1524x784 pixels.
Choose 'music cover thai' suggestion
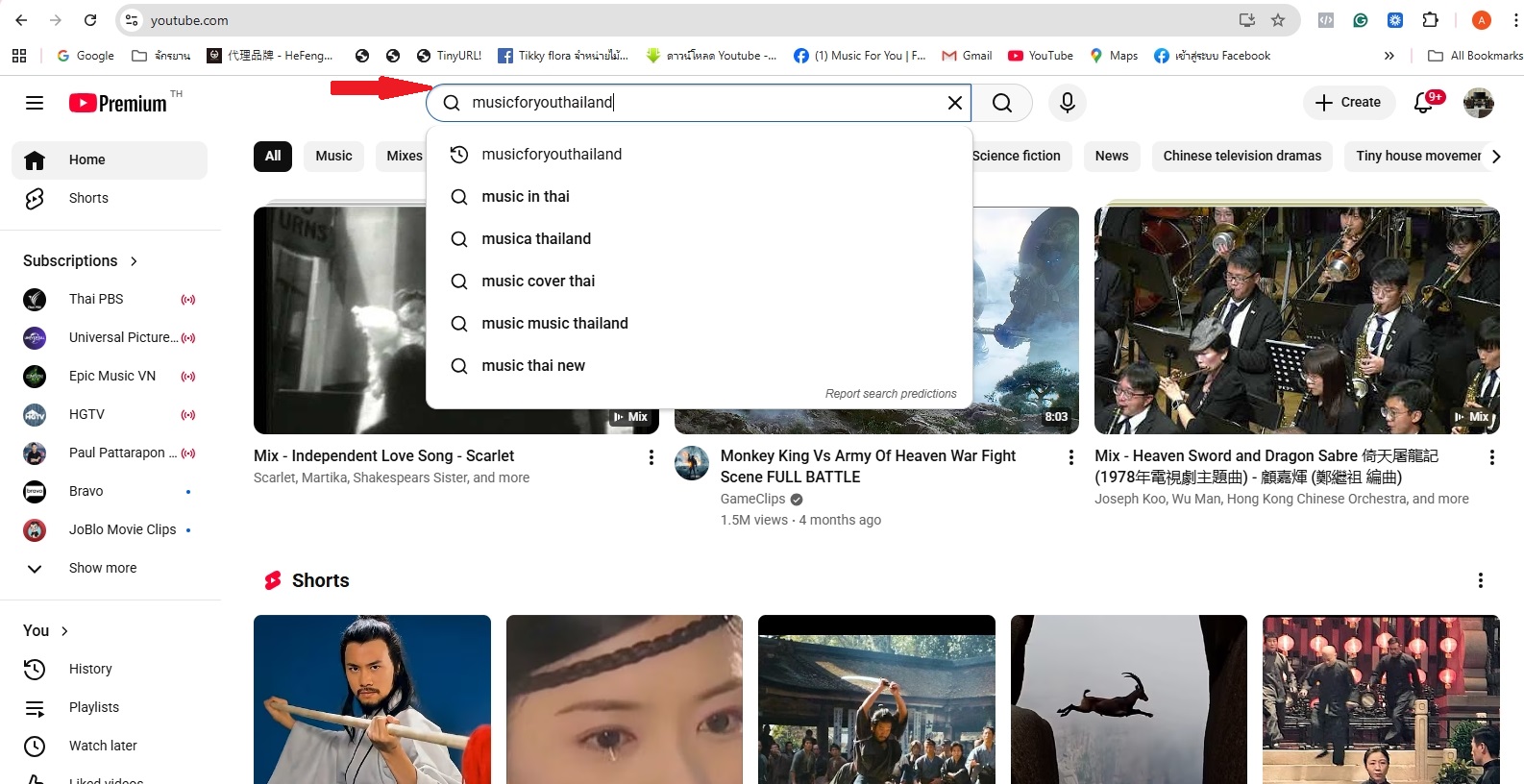pyautogui.click(x=538, y=281)
